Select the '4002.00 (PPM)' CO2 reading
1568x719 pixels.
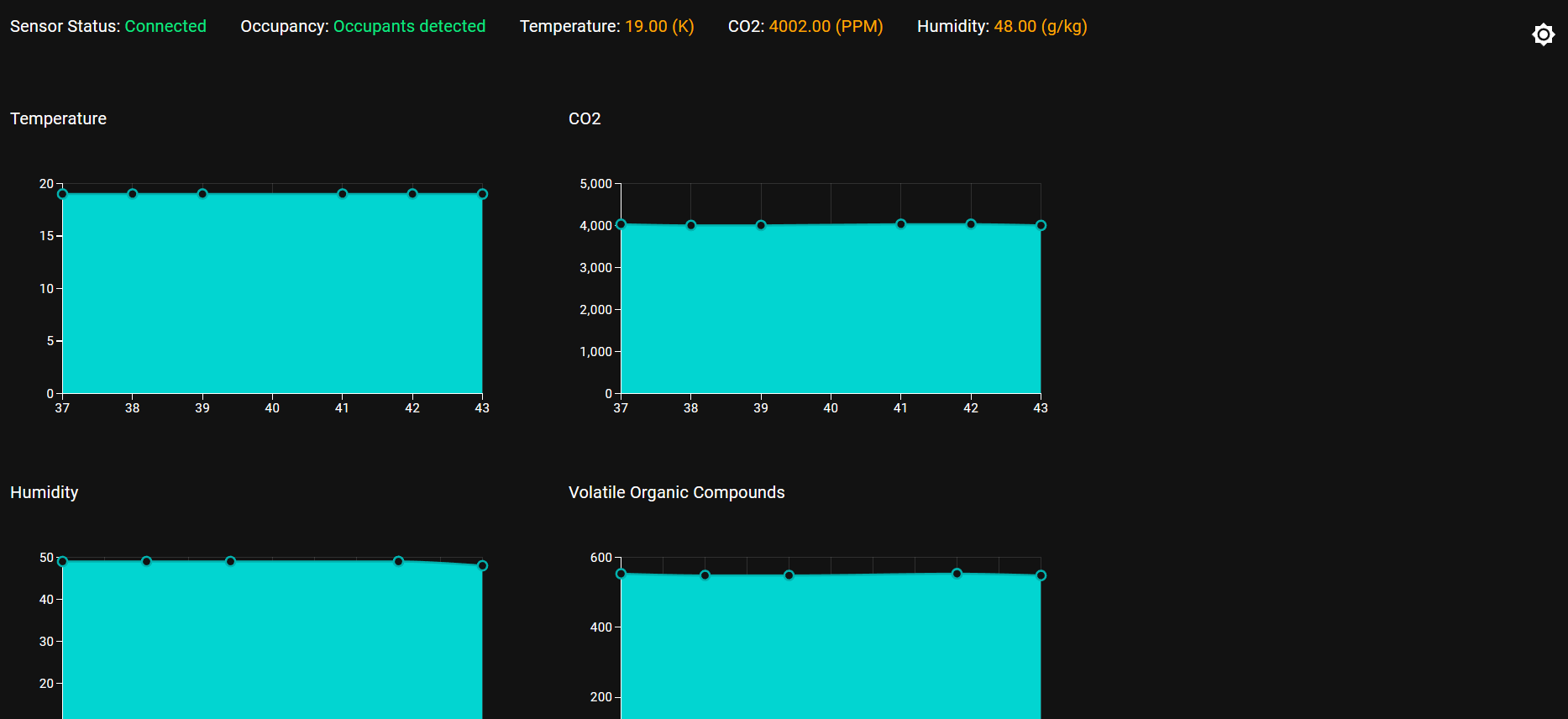point(826,26)
